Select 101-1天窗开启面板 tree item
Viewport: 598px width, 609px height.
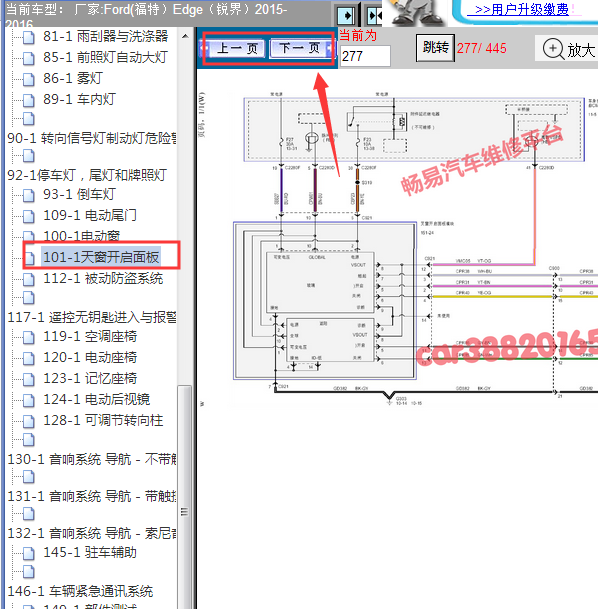pyautogui.click(x=101, y=257)
